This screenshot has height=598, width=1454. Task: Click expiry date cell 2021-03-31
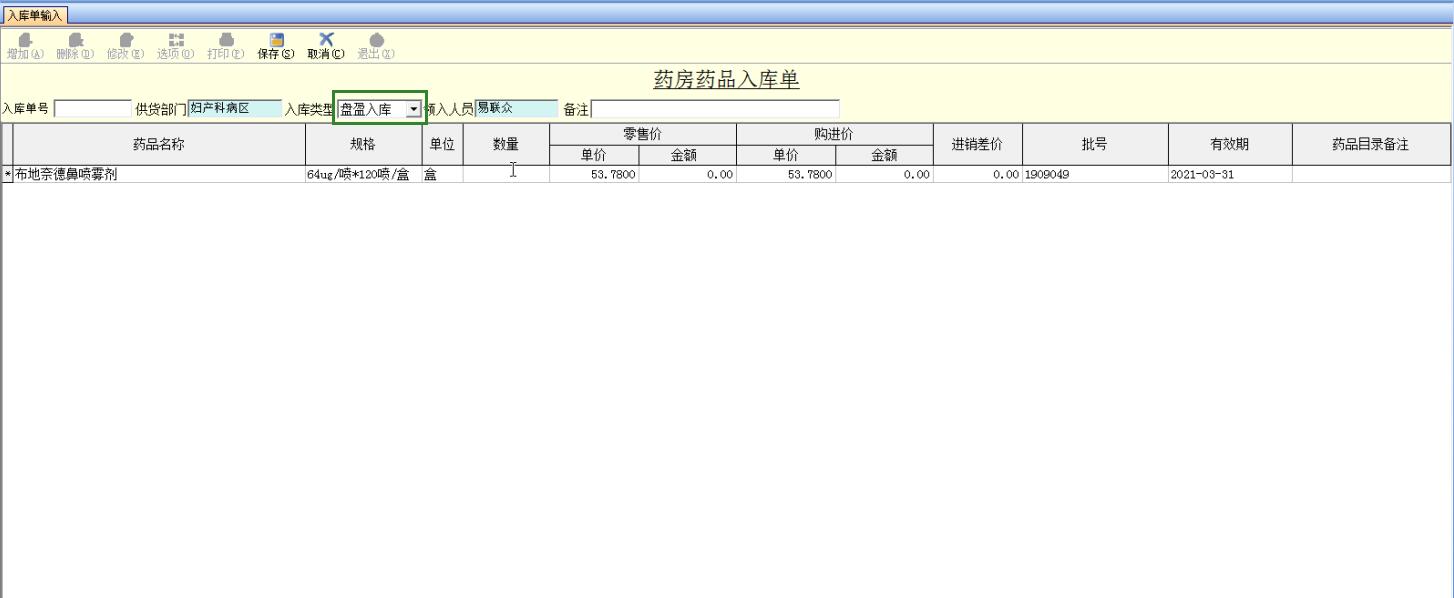tap(1230, 174)
